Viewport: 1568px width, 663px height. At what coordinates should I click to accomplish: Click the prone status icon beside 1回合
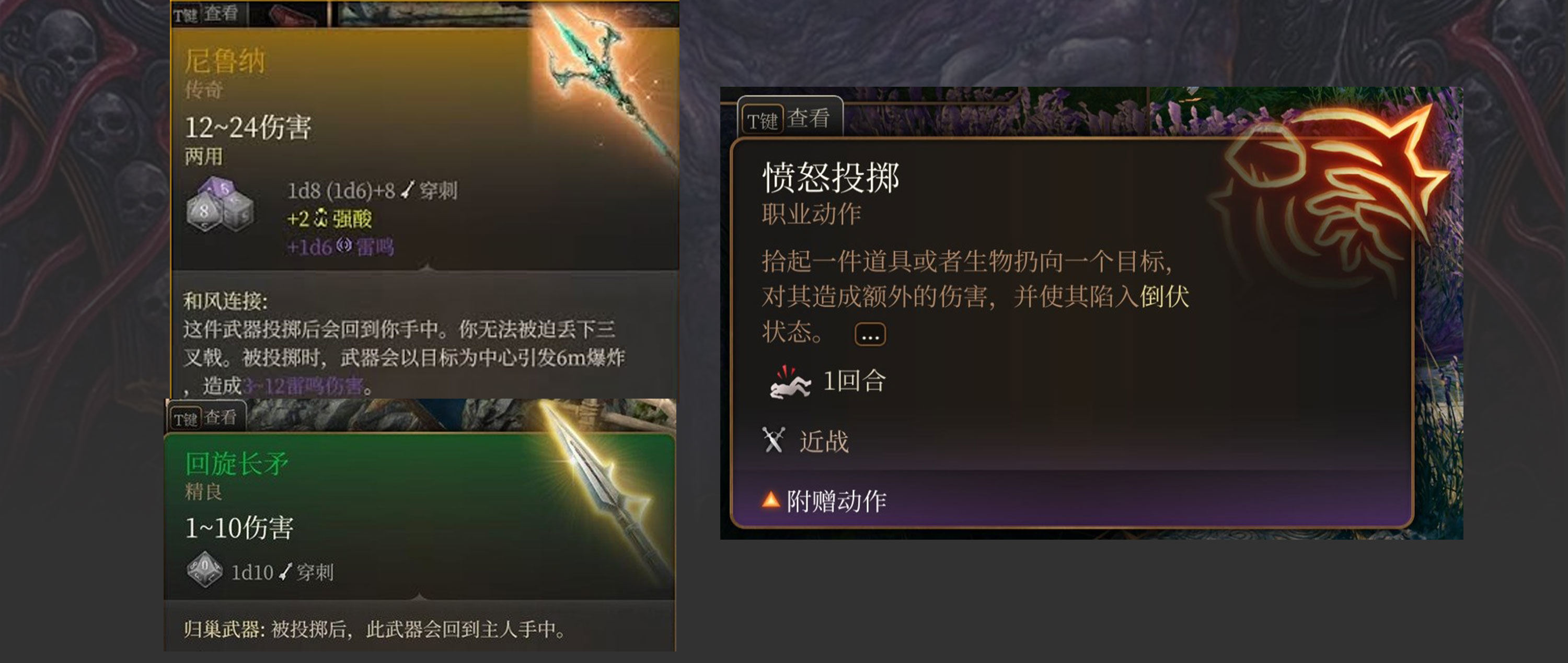[x=789, y=382]
